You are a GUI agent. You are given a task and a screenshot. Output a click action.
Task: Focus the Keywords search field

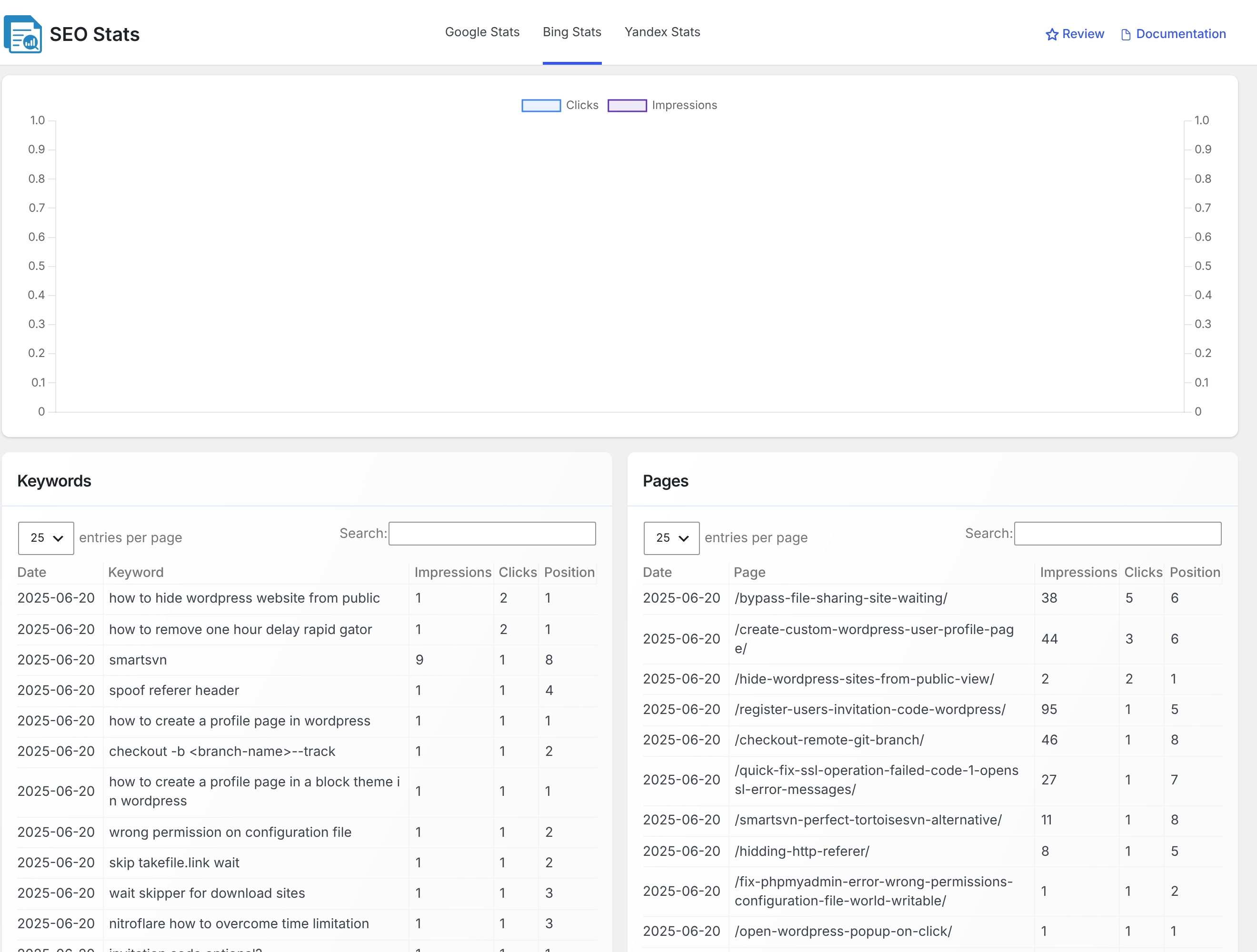(x=492, y=534)
